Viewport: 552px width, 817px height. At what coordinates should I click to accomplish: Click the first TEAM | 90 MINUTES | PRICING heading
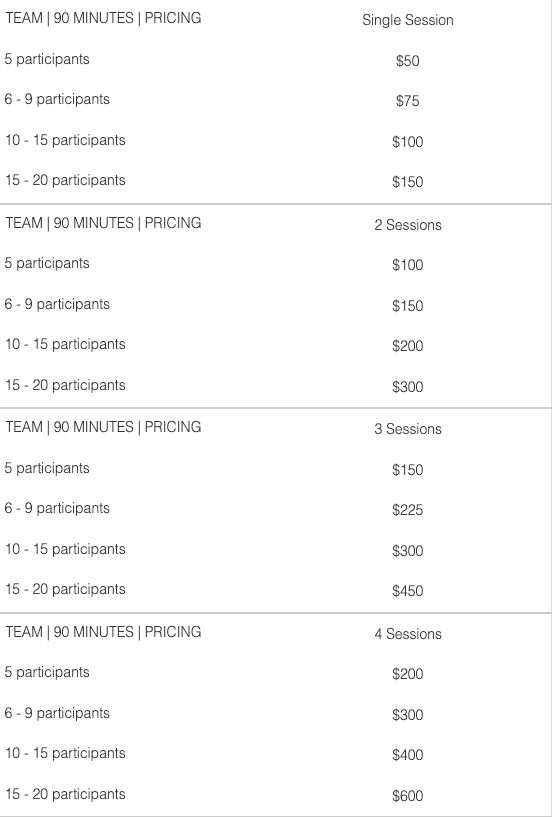pos(103,18)
